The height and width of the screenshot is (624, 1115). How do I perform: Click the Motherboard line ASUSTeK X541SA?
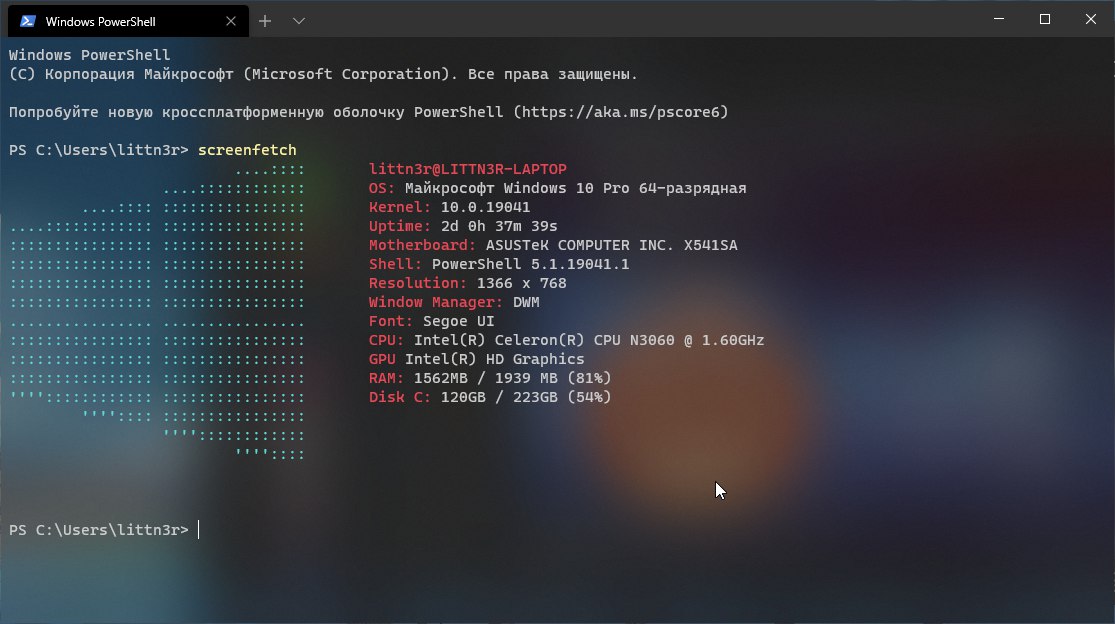coord(553,245)
